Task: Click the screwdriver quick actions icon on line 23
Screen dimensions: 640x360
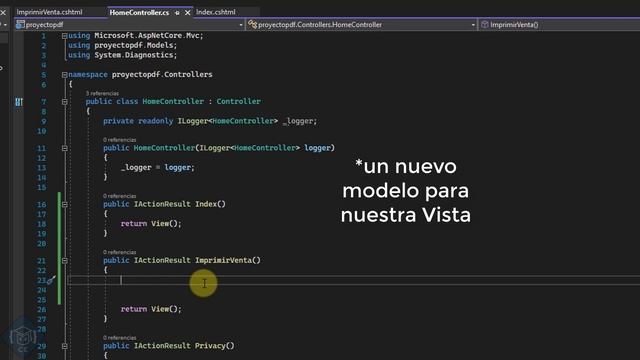Action: 51,280
